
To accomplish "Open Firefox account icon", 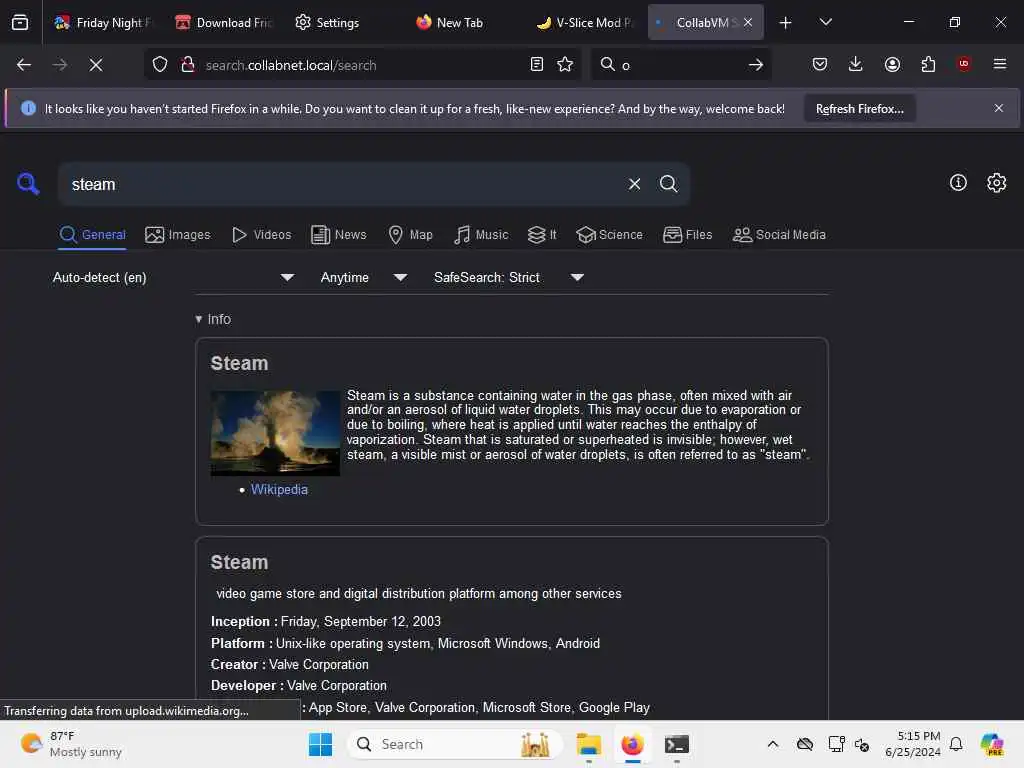I will click(892, 64).
